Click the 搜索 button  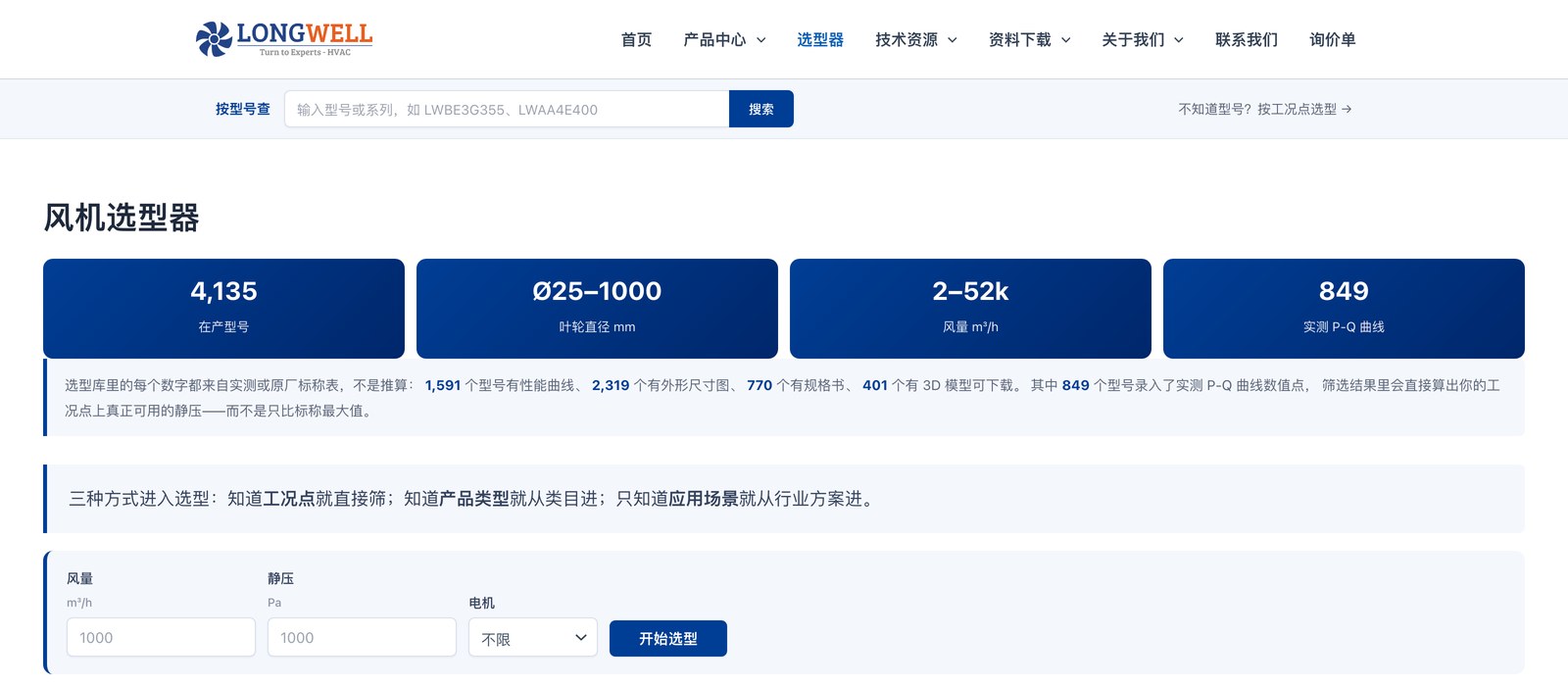tap(761, 109)
